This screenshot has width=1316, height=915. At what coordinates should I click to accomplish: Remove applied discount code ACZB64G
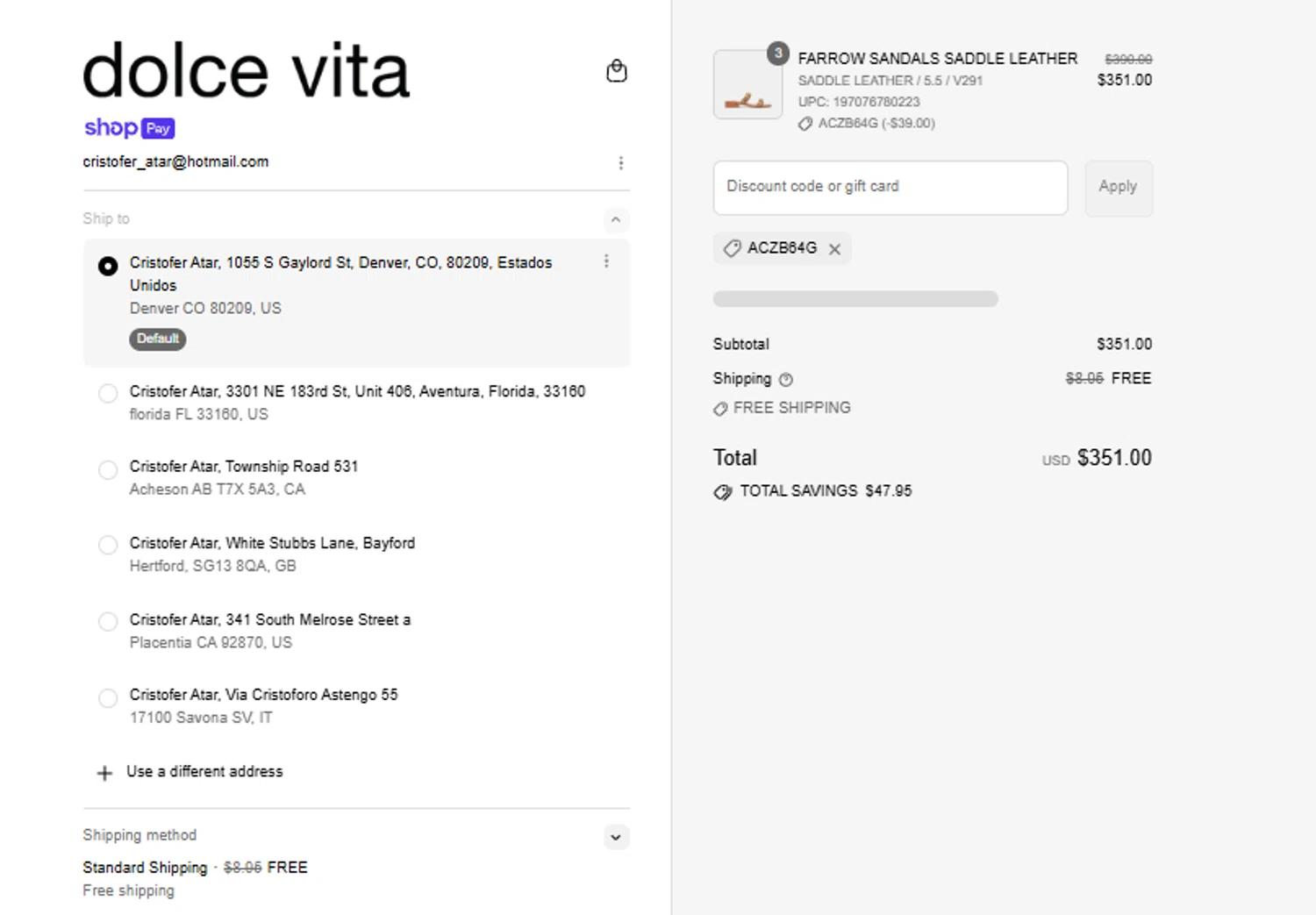(834, 249)
